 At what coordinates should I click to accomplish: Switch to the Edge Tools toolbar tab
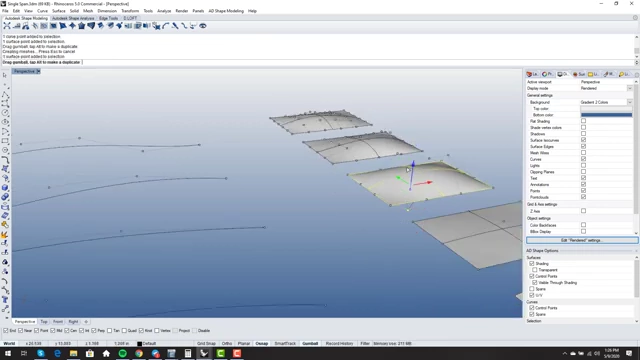tap(108, 18)
